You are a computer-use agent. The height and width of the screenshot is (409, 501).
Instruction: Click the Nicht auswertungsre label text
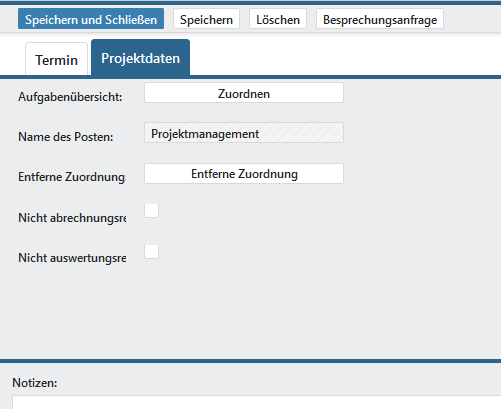[72, 258]
